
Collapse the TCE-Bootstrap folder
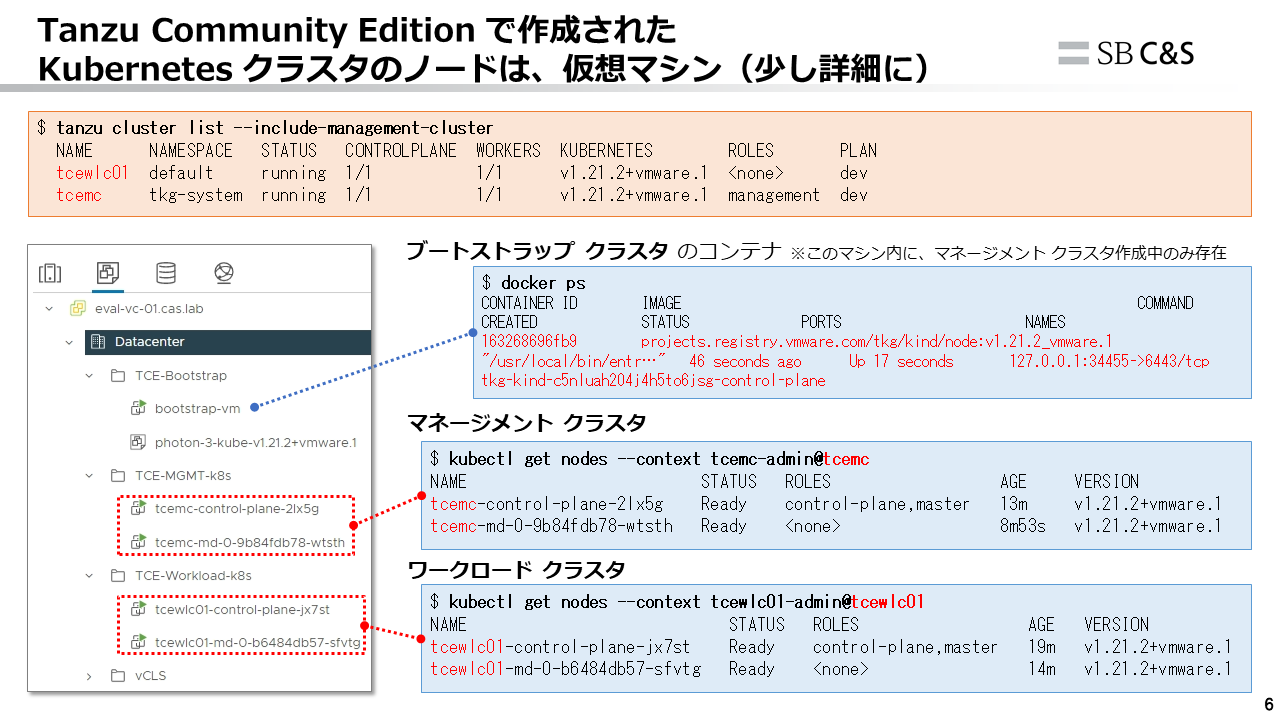[x=89, y=376]
